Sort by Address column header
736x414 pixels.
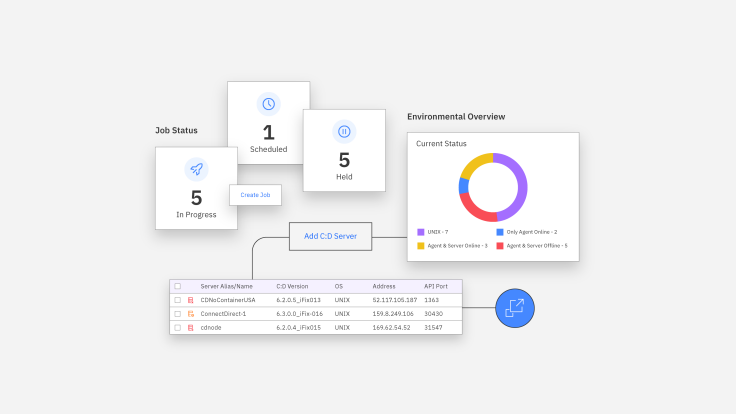point(384,286)
